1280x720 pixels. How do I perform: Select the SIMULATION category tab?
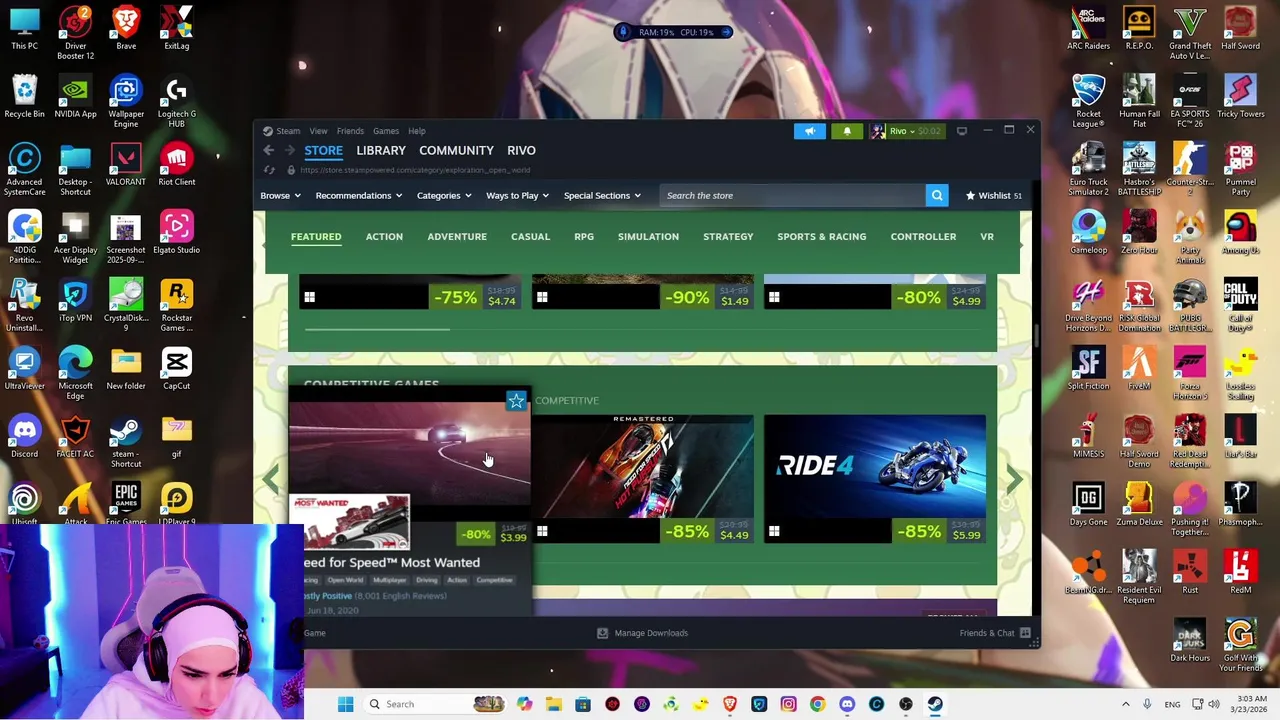click(x=648, y=237)
